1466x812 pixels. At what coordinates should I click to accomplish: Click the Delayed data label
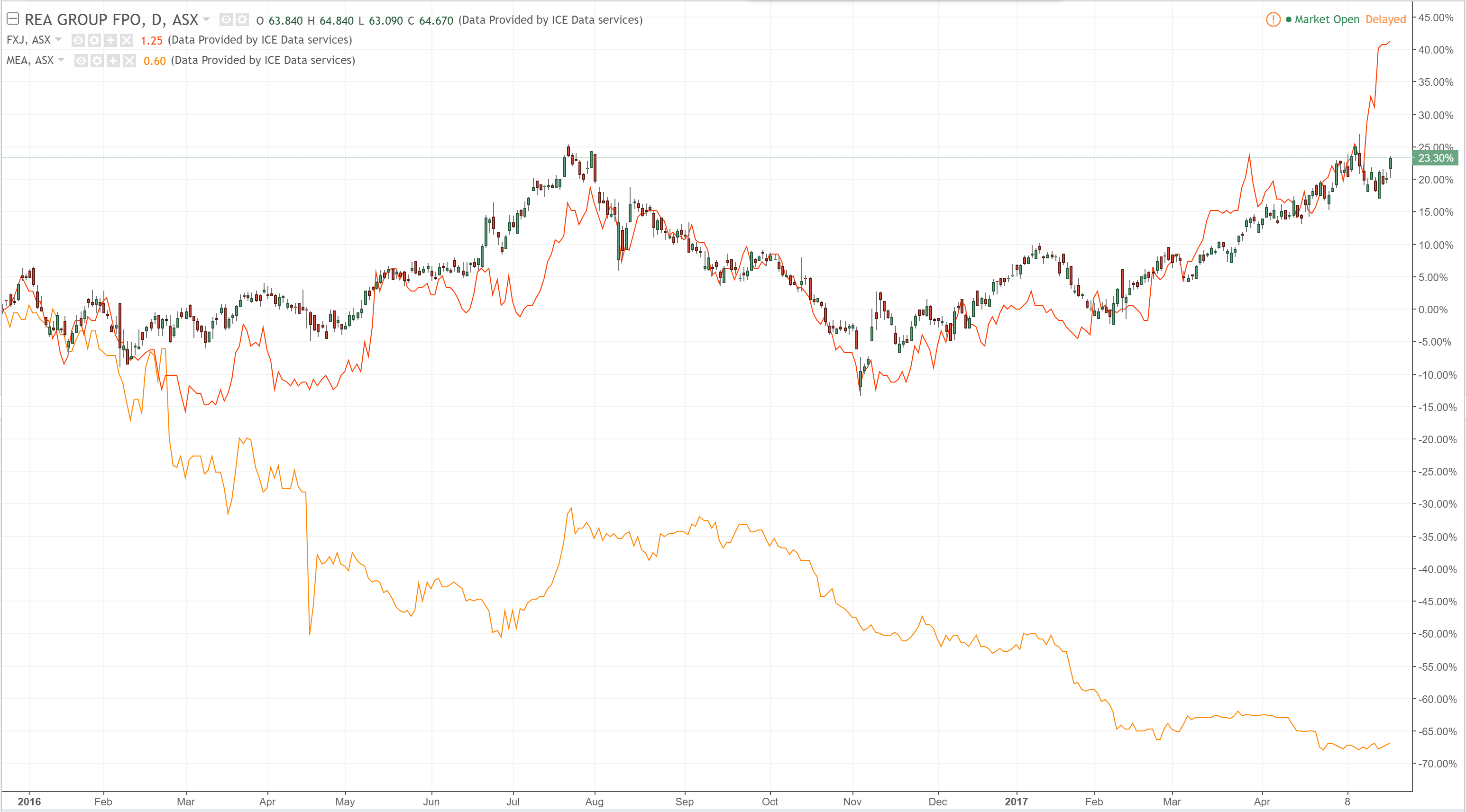pos(1385,20)
